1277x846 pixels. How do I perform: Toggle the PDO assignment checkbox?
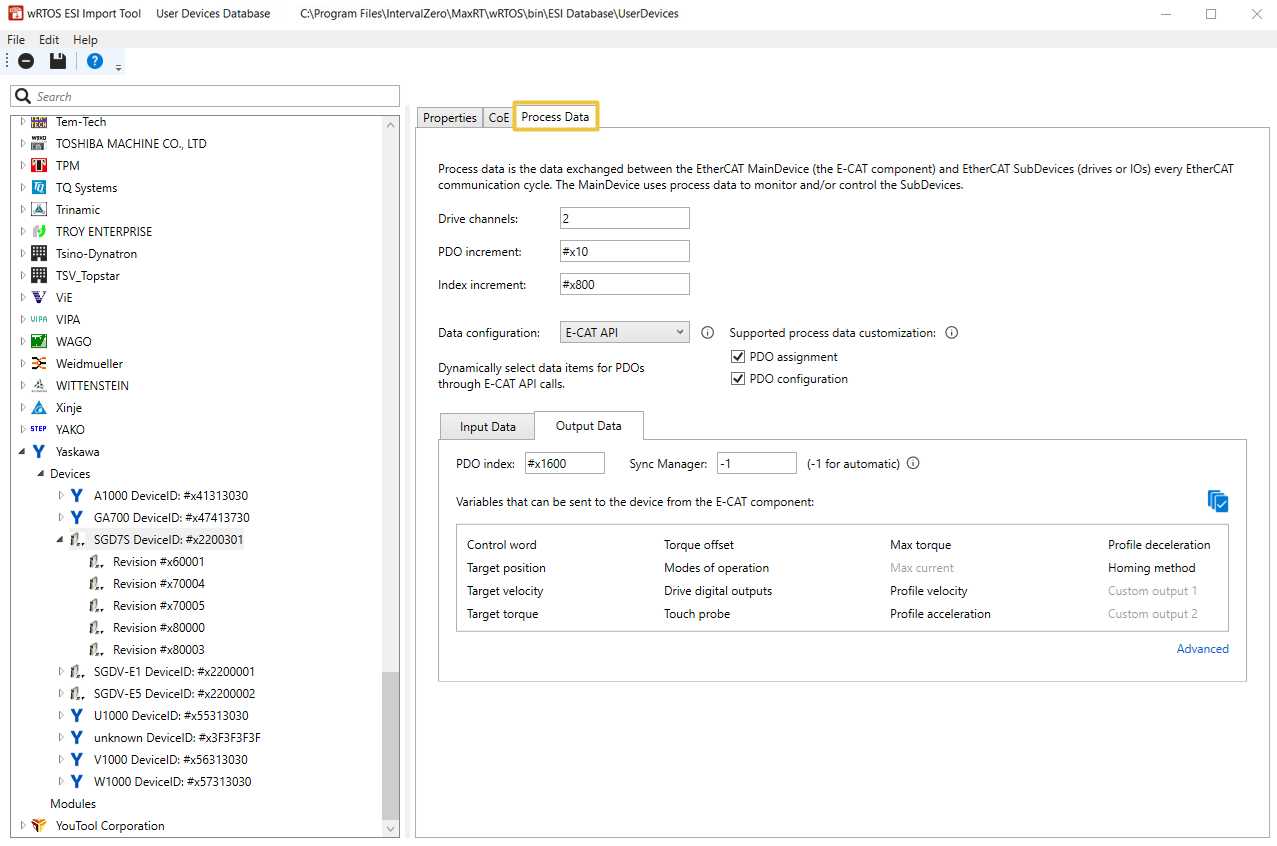[738, 357]
